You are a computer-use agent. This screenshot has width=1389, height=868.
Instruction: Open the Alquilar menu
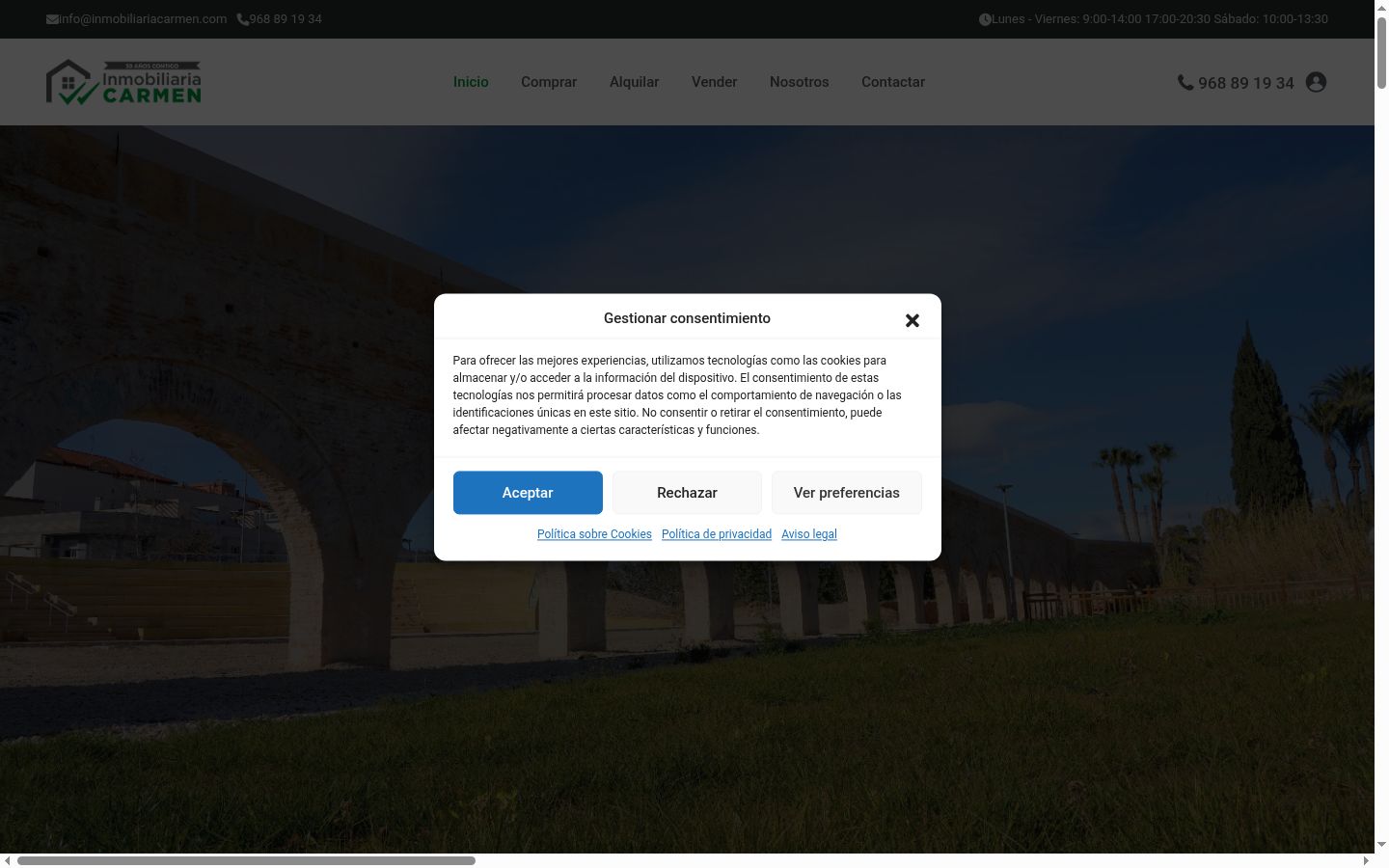[x=634, y=82]
